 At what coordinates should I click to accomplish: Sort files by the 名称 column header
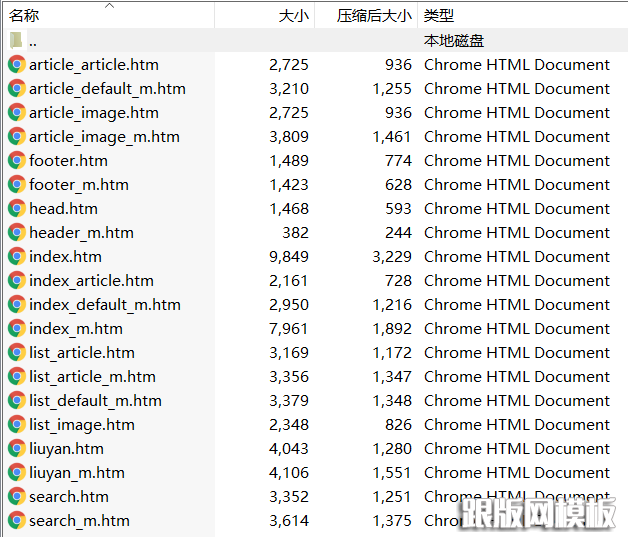[25, 16]
